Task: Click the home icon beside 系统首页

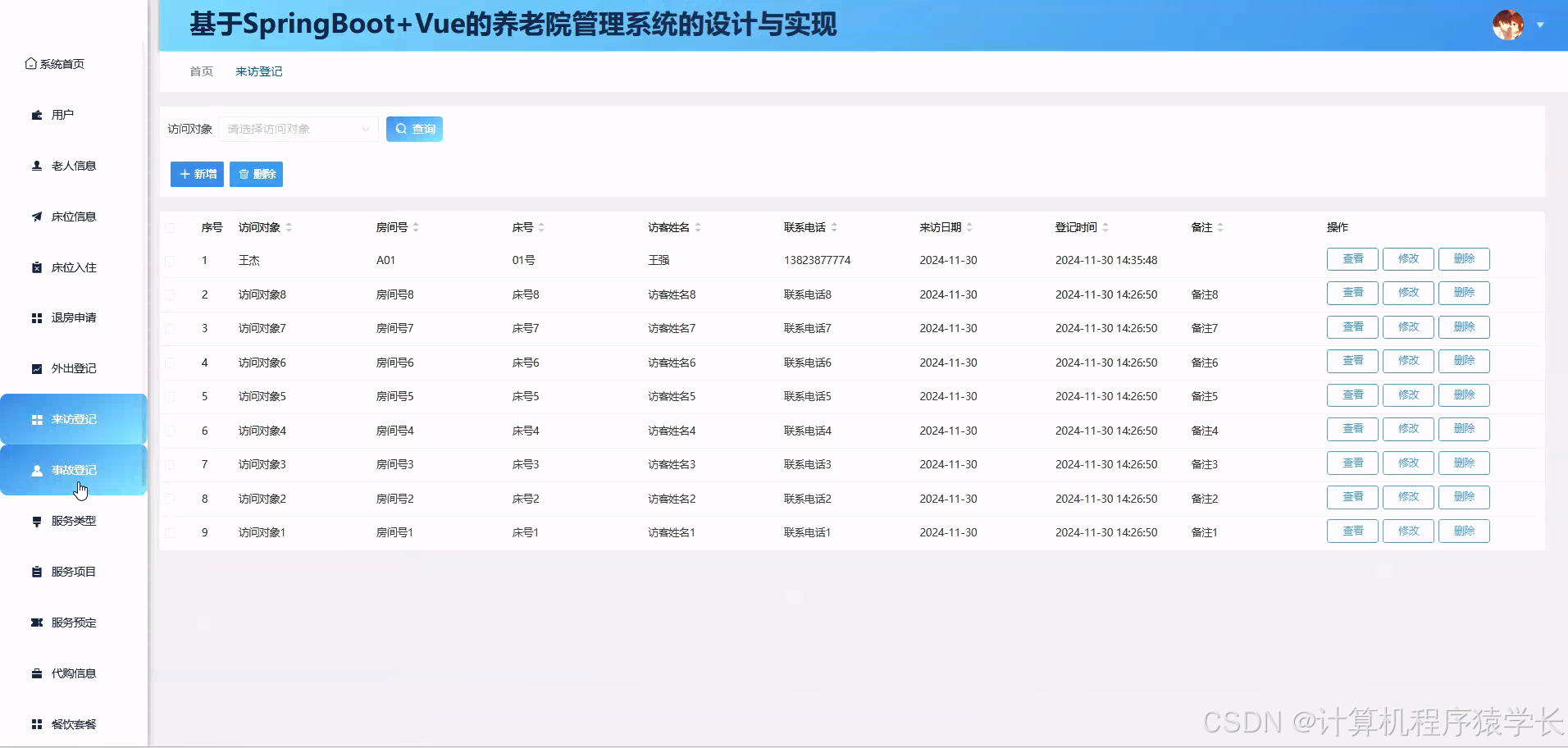Action: [30, 63]
